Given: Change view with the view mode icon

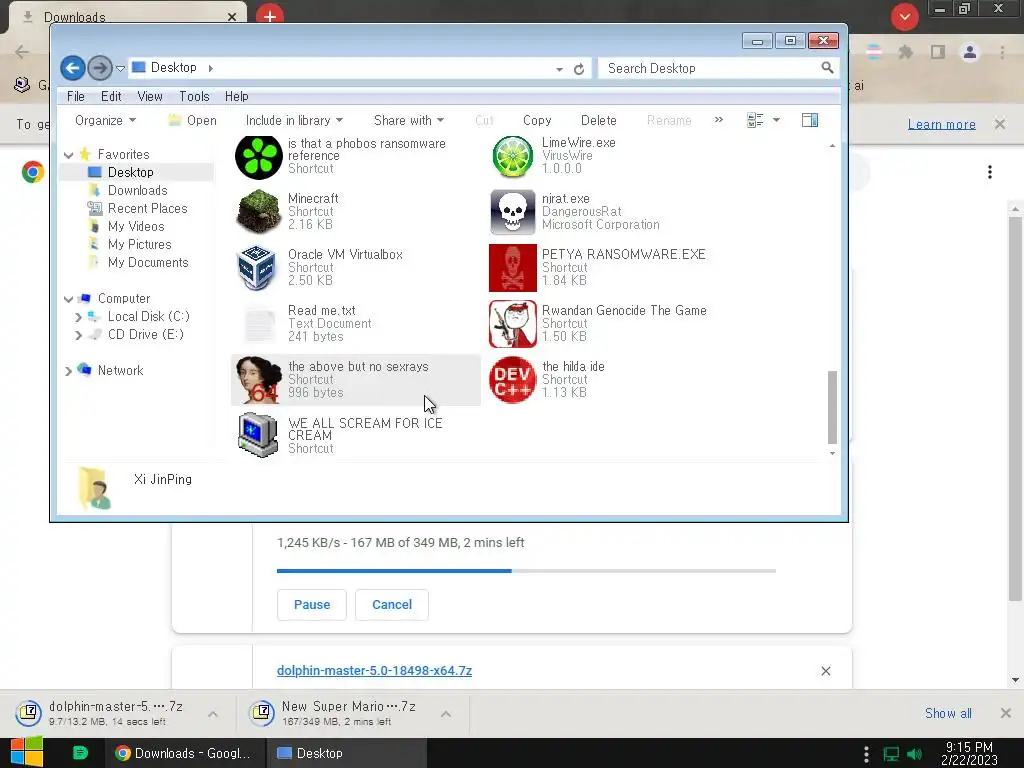Looking at the screenshot, I should click(755, 120).
